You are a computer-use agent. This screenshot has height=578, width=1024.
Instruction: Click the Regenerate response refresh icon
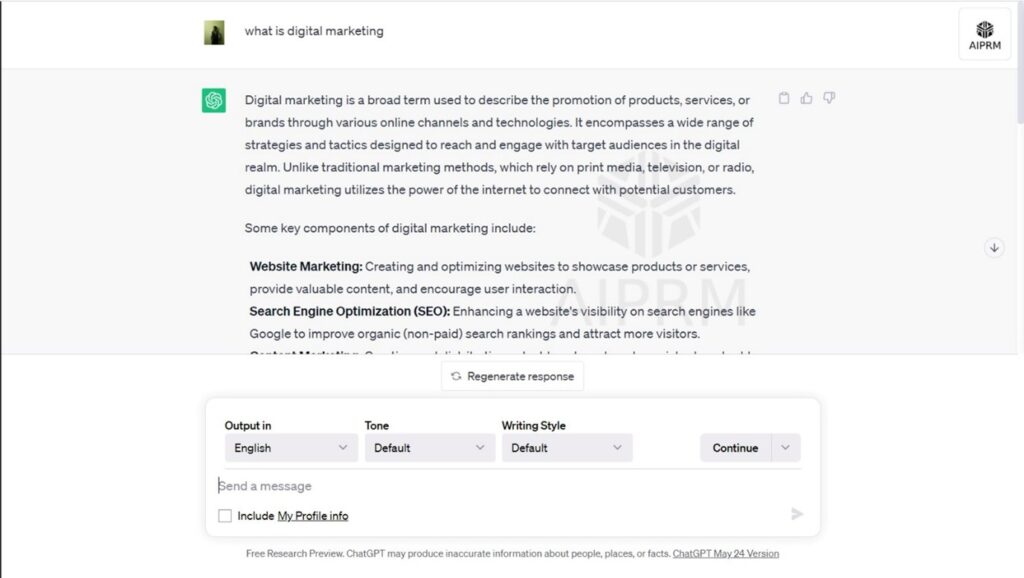(x=456, y=376)
